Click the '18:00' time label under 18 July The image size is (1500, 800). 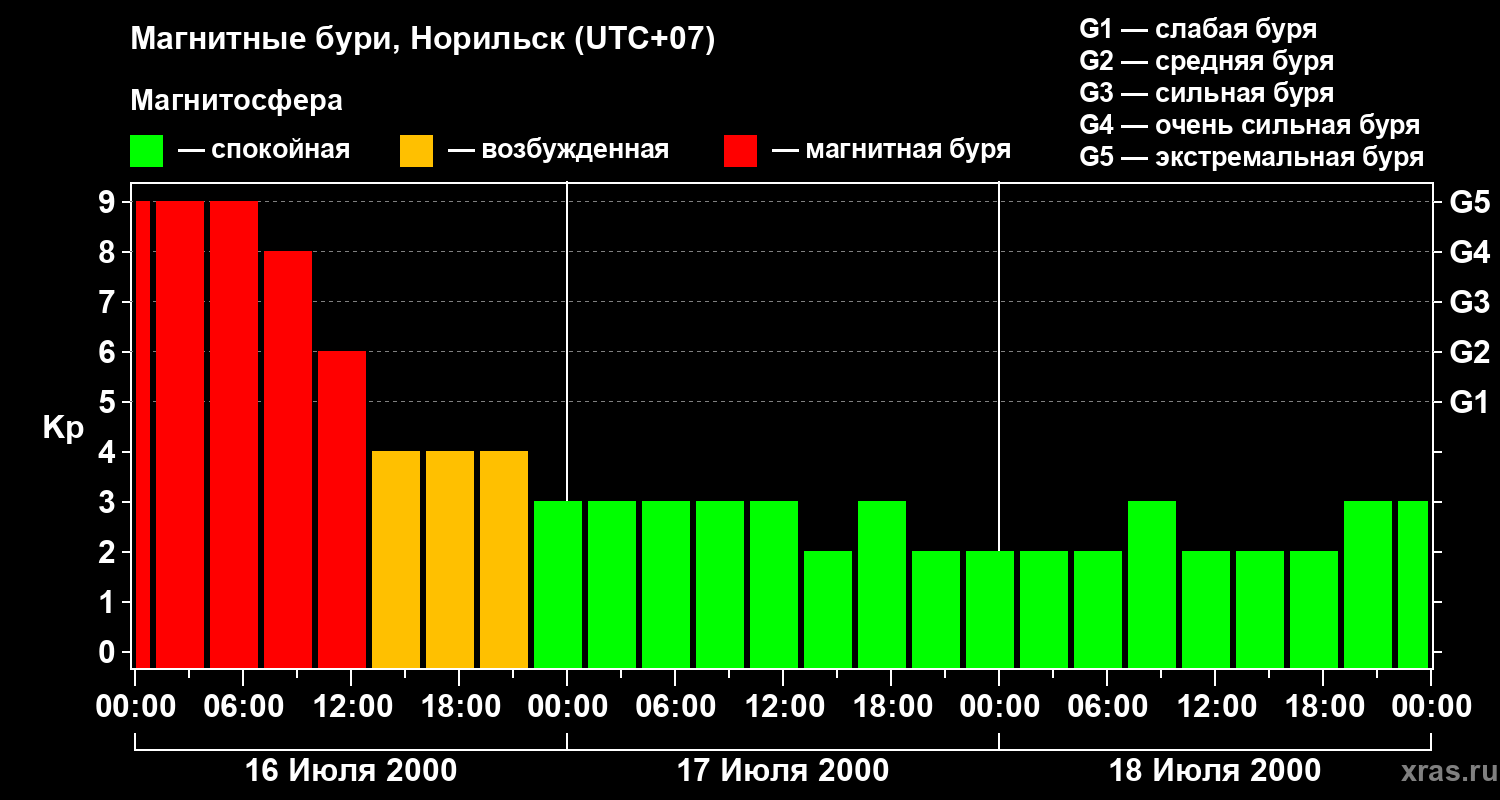point(1323,707)
